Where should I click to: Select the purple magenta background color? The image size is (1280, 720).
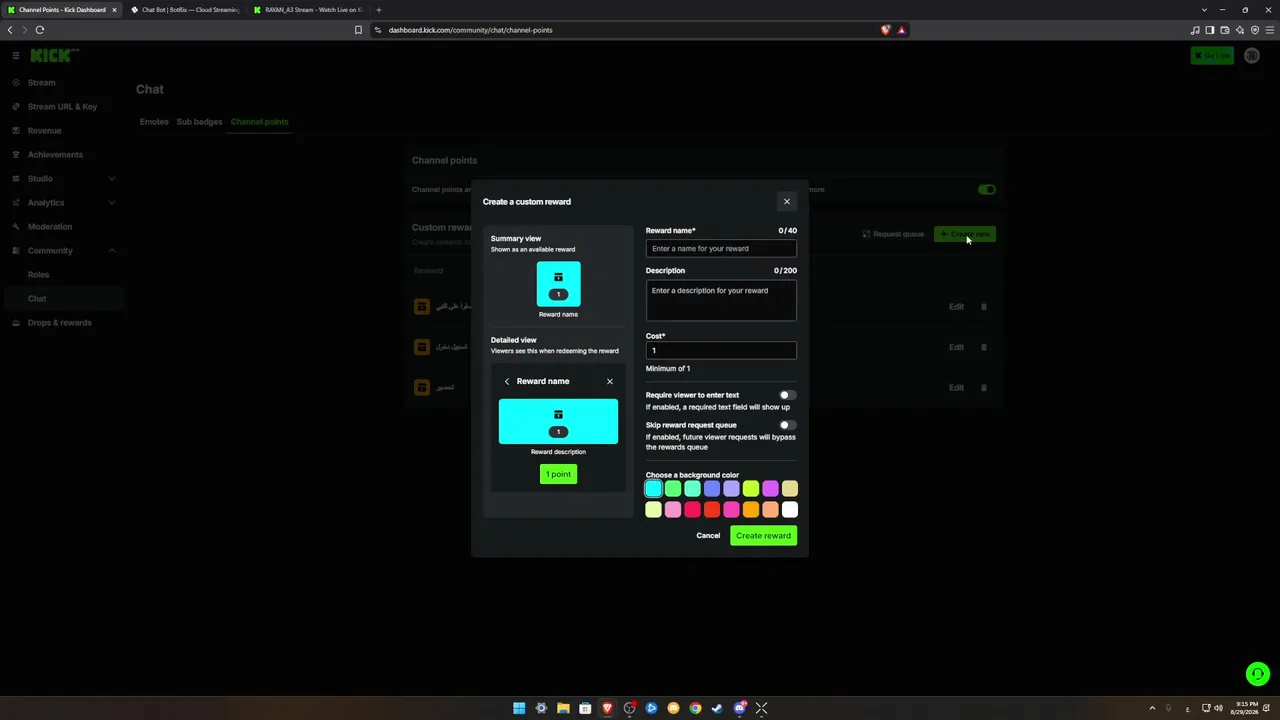click(x=770, y=489)
